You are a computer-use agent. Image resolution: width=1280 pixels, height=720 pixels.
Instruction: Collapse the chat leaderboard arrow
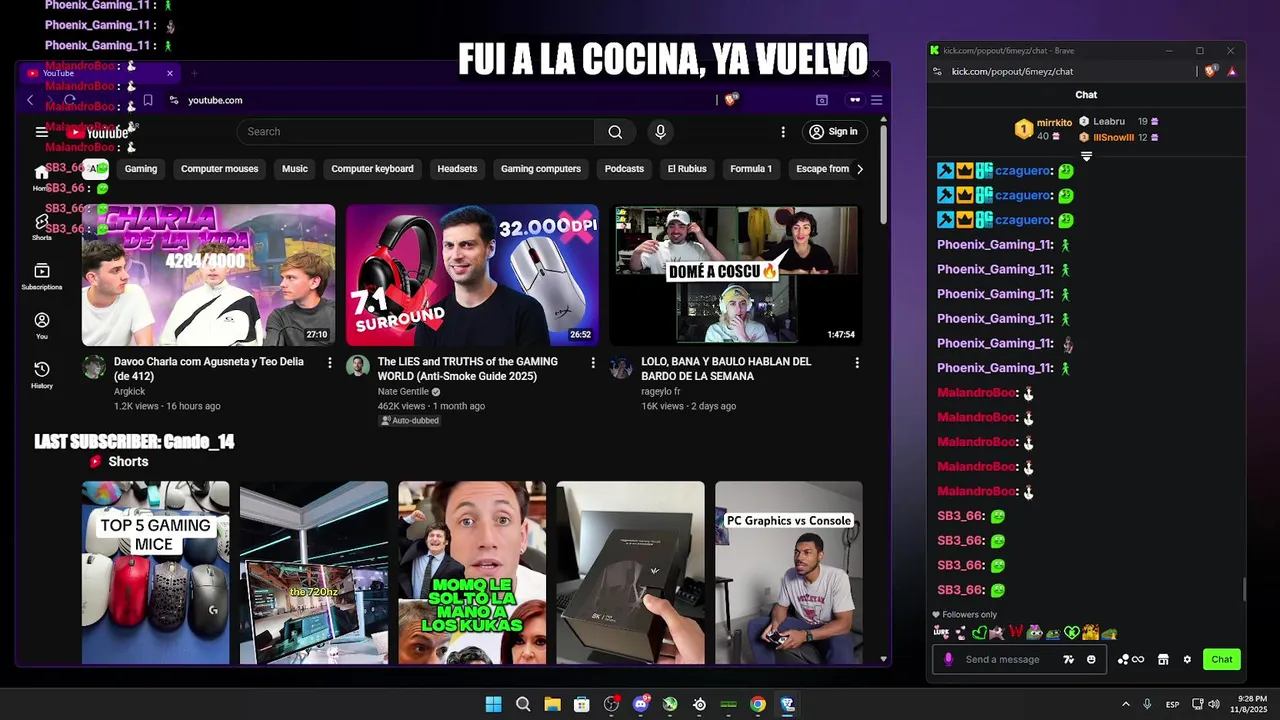click(1086, 156)
